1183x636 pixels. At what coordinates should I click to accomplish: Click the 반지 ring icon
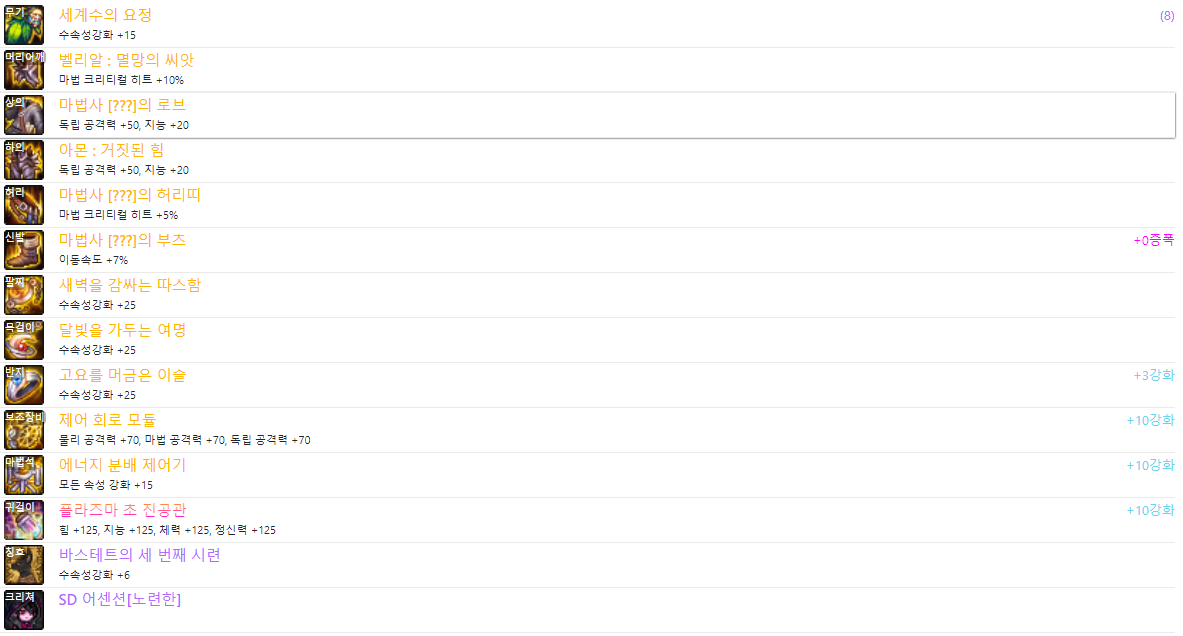coord(23,385)
